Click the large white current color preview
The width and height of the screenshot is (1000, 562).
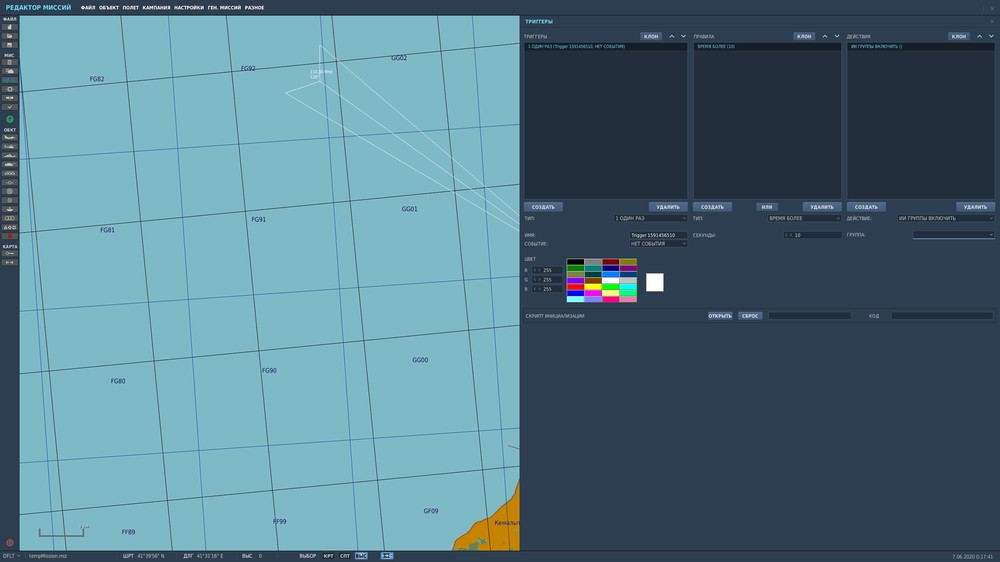(x=654, y=282)
